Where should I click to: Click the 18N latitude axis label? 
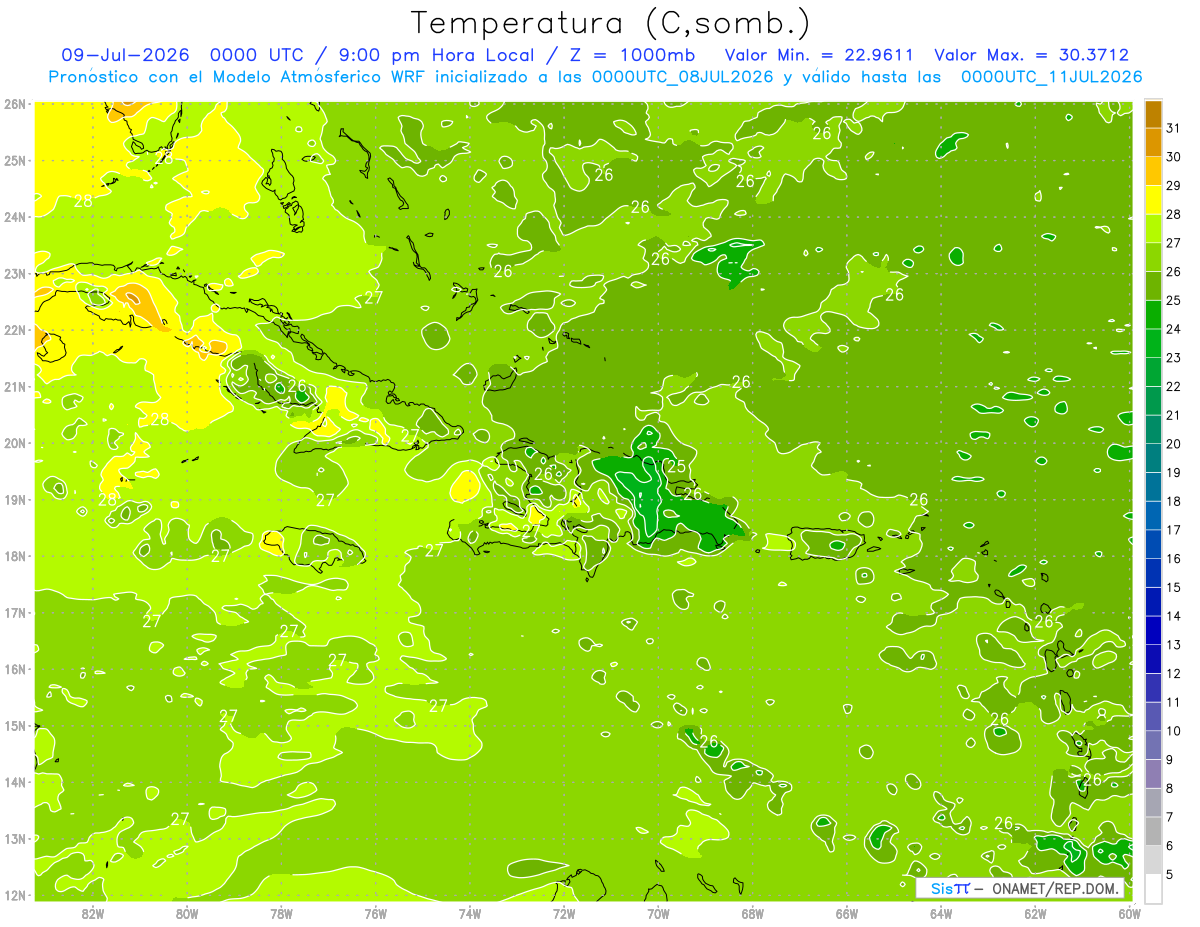(15, 556)
